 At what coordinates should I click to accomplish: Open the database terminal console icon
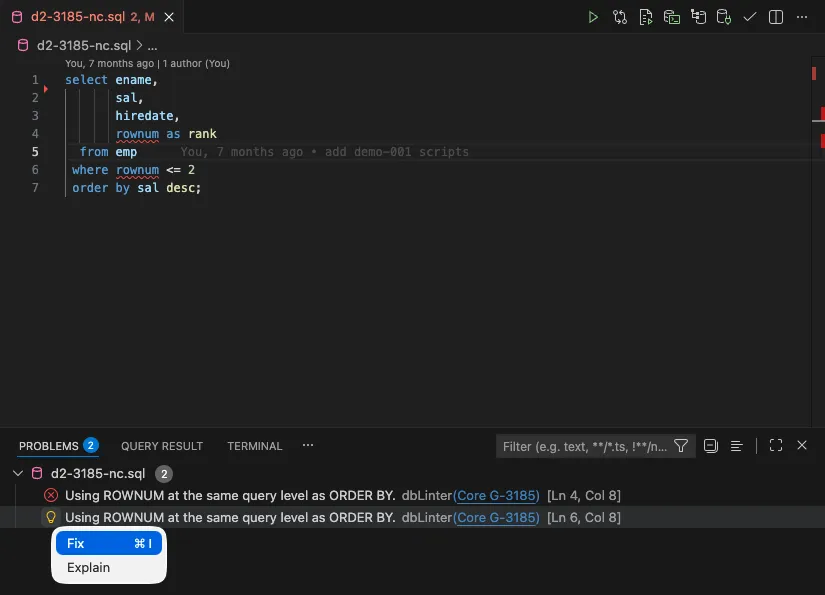(672, 17)
